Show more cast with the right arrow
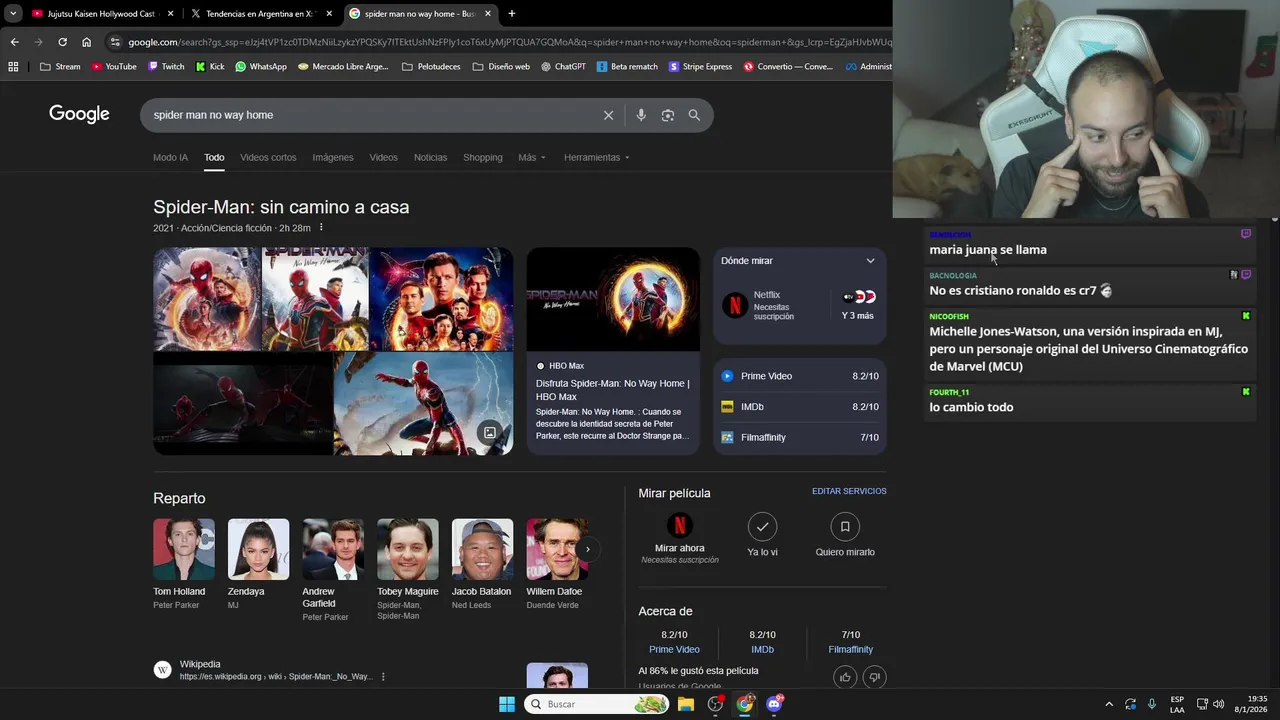The image size is (1280, 720). tap(588, 549)
